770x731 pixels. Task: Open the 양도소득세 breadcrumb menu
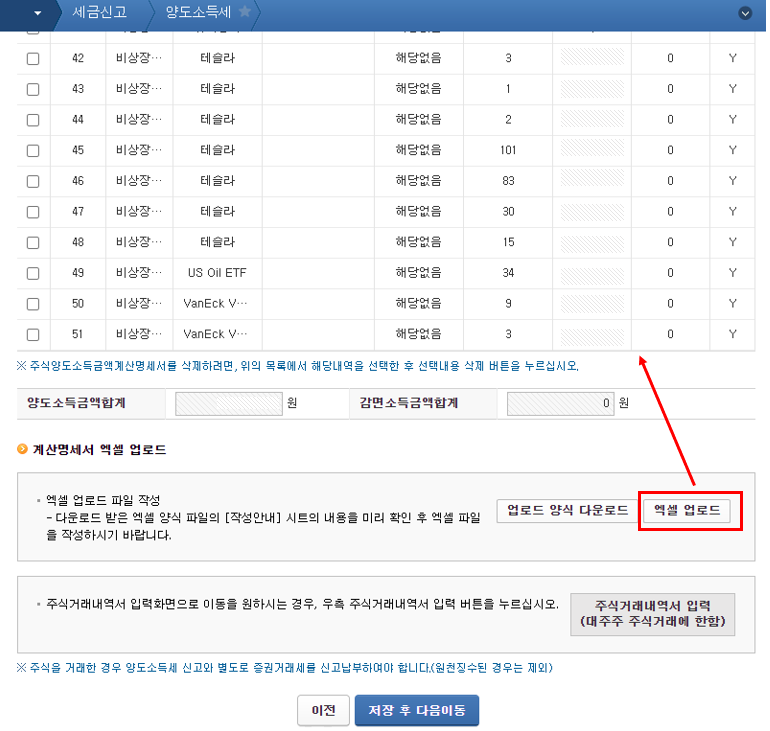point(198,12)
